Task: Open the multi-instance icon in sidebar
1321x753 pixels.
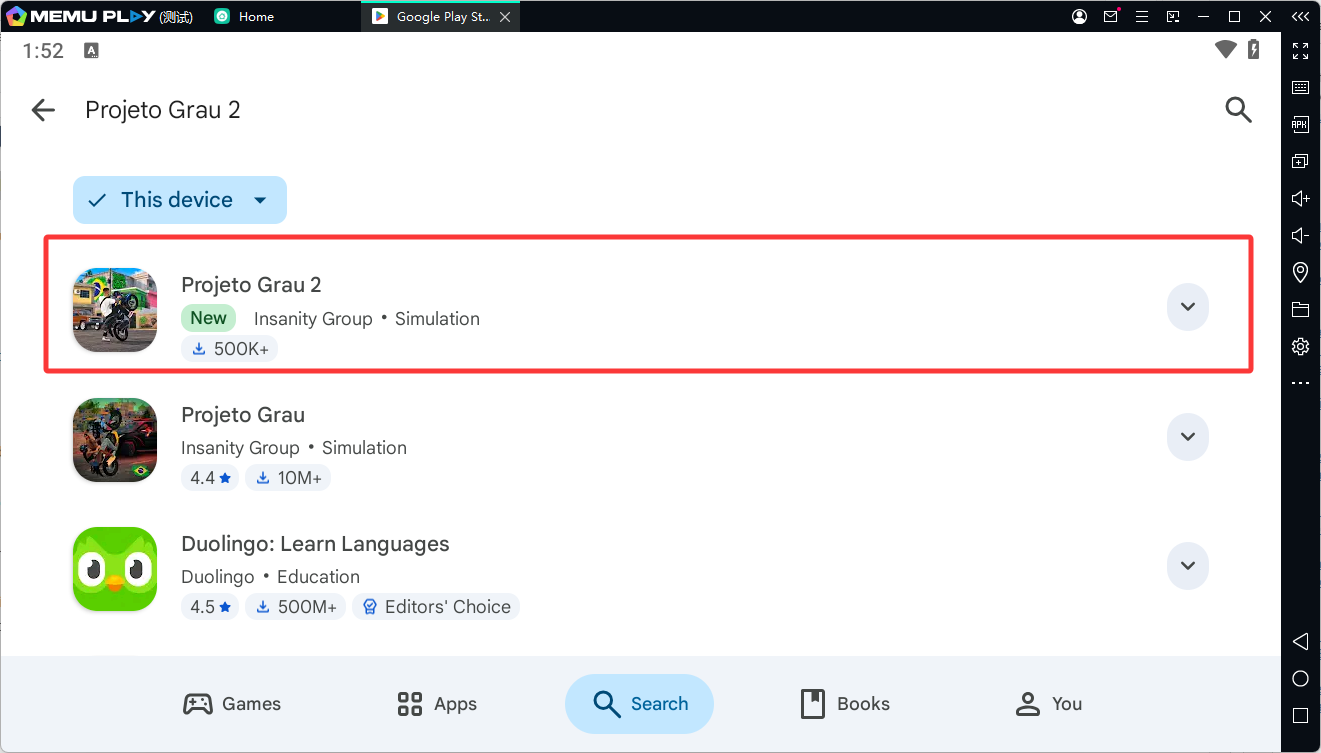Action: 1300,161
